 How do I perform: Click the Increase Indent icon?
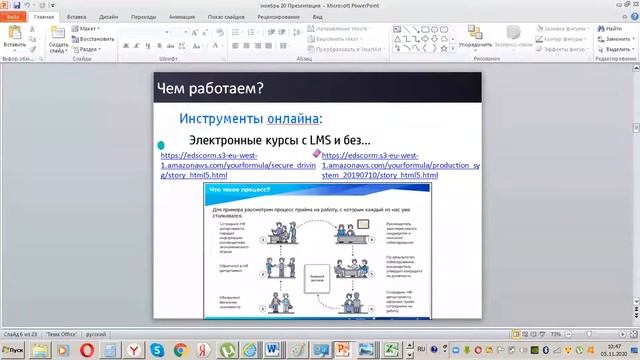(x=282, y=32)
